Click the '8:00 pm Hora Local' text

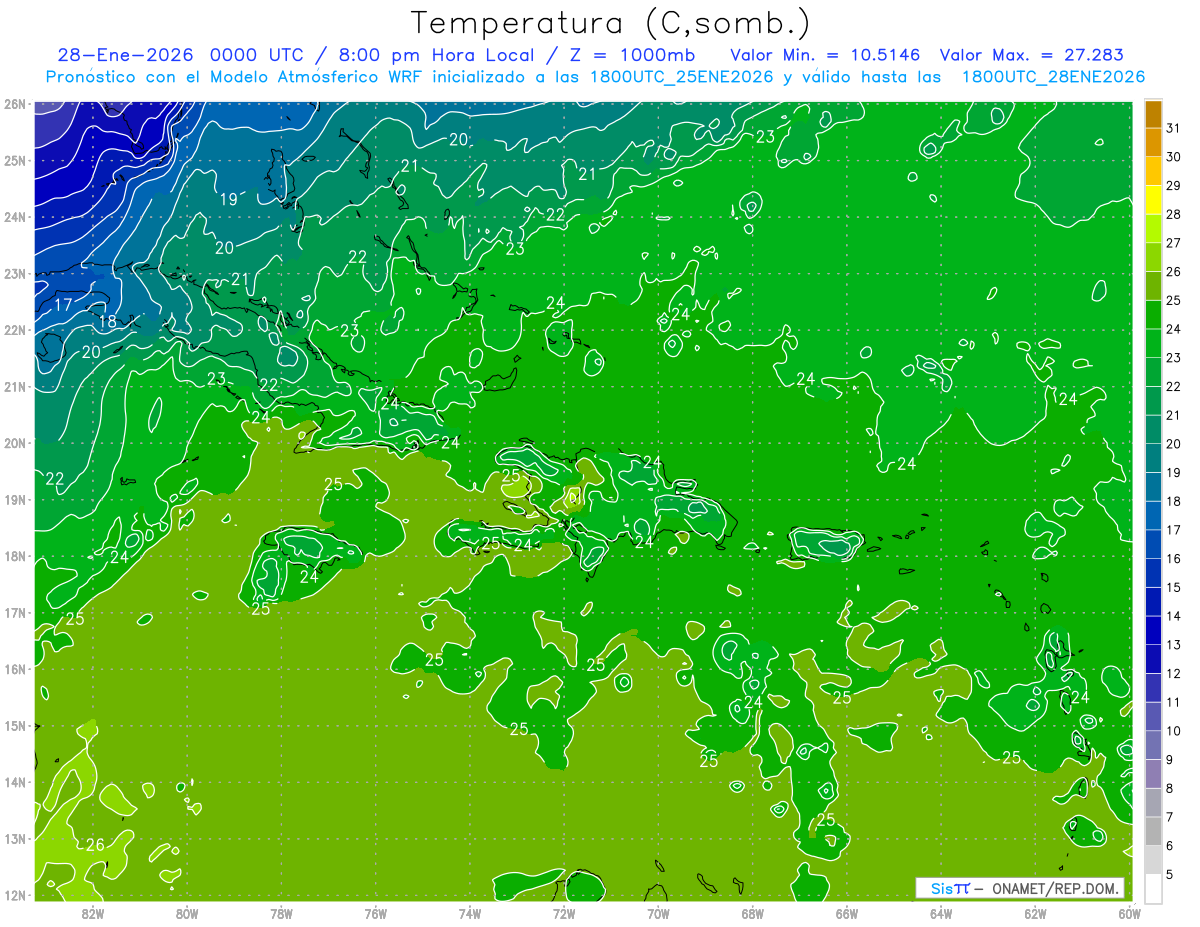[436, 56]
